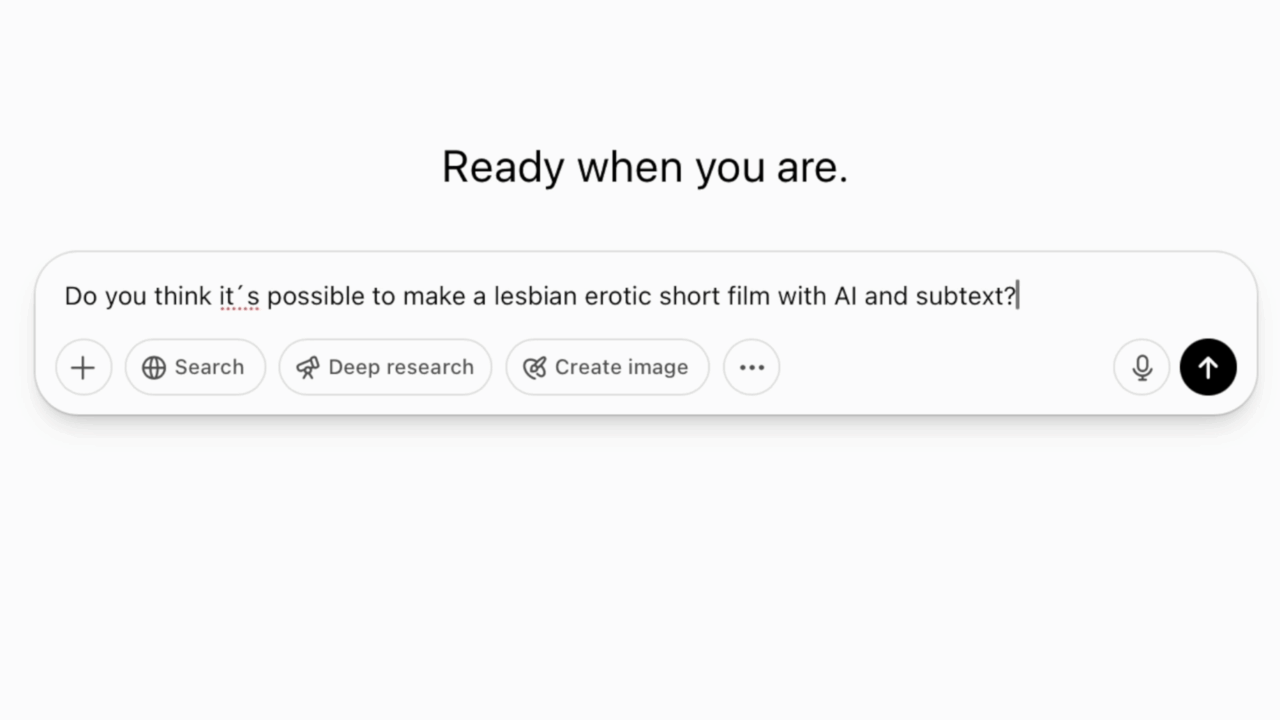This screenshot has width=1280, height=720.
Task: Select the Deep research menu entry
Action: (x=385, y=367)
